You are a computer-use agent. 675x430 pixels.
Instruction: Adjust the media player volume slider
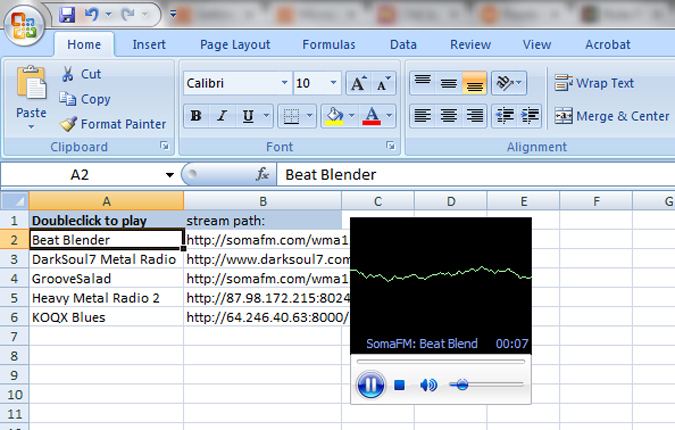461,384
